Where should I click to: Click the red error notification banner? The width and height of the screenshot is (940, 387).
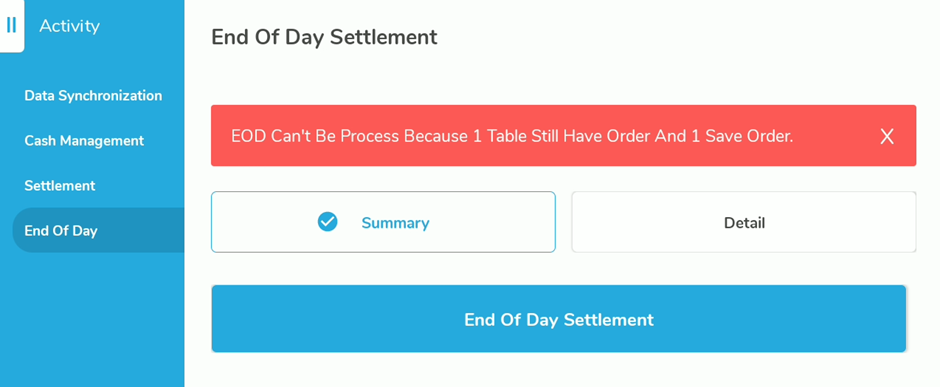pyautogui.click(x=564, y=135)
